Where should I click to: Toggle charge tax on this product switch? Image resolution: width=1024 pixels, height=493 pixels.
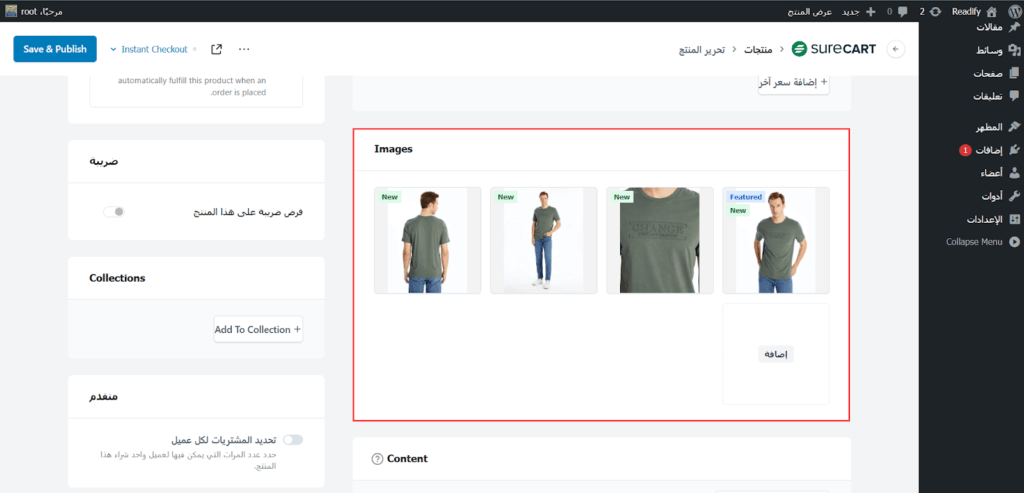pyautogui.click(x=114, y=212)
